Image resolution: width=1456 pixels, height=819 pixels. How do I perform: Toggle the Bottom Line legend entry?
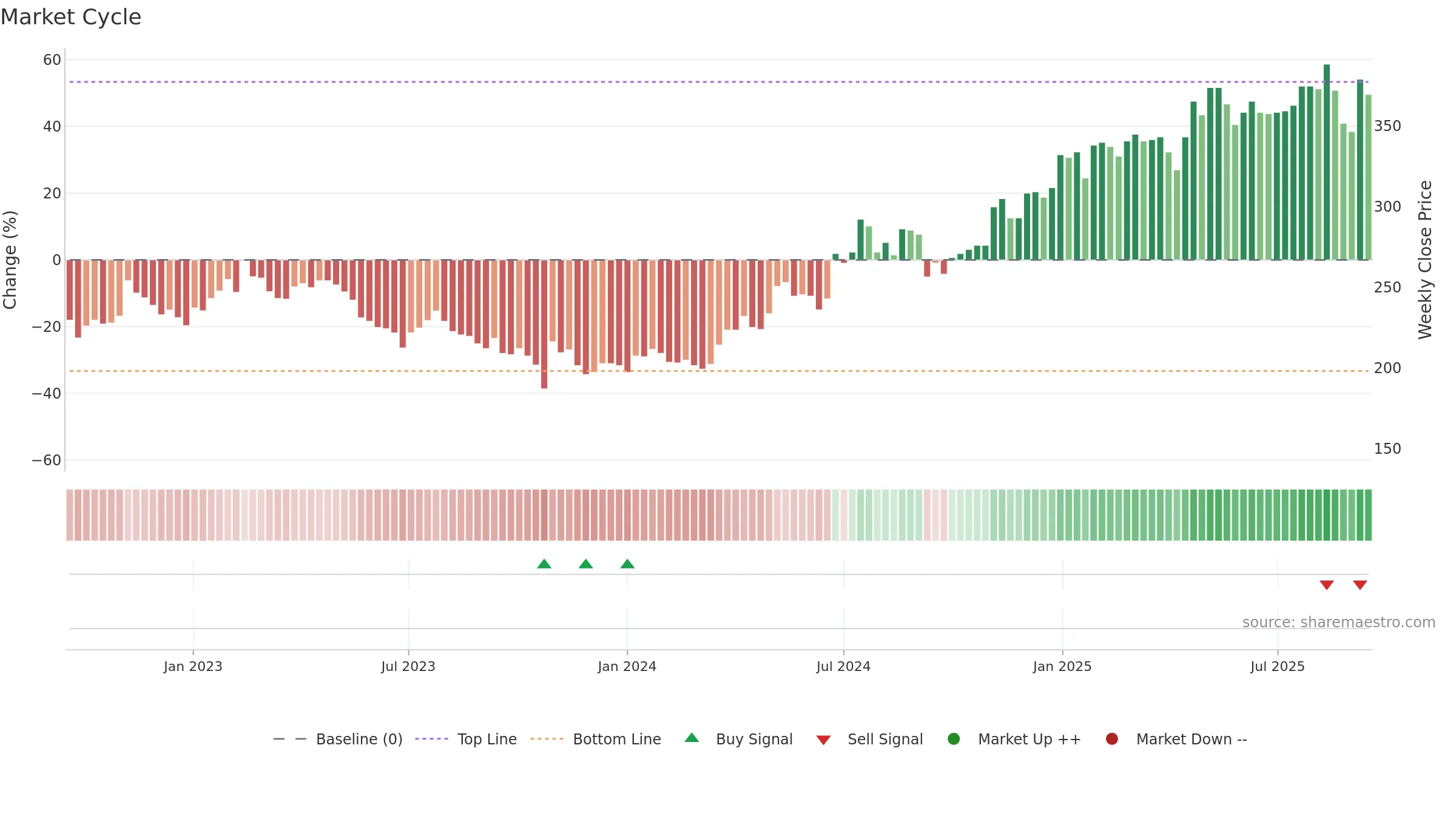click(596, 739)
